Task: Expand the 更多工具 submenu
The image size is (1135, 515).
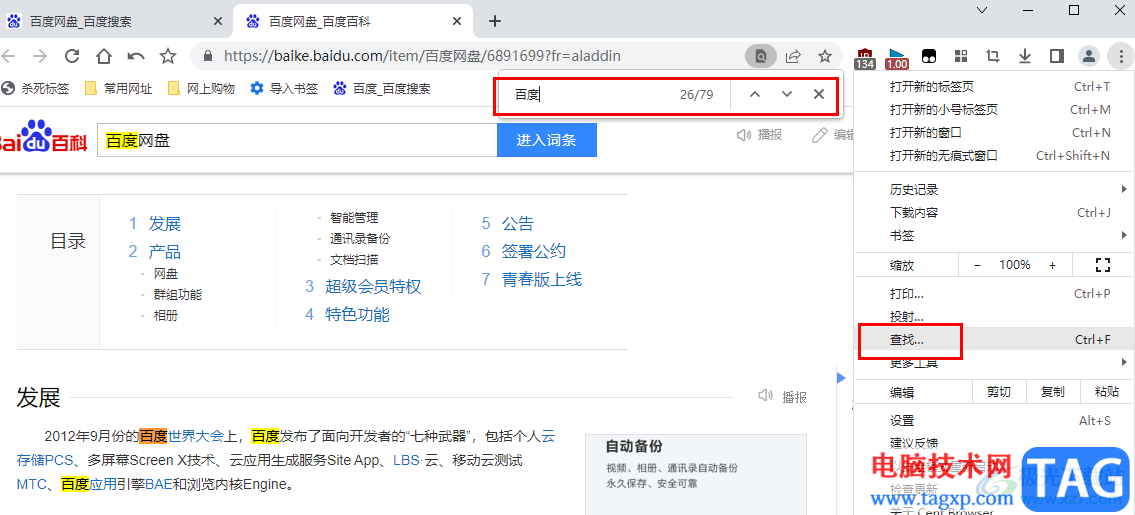Action: click(x=992, y=362)
